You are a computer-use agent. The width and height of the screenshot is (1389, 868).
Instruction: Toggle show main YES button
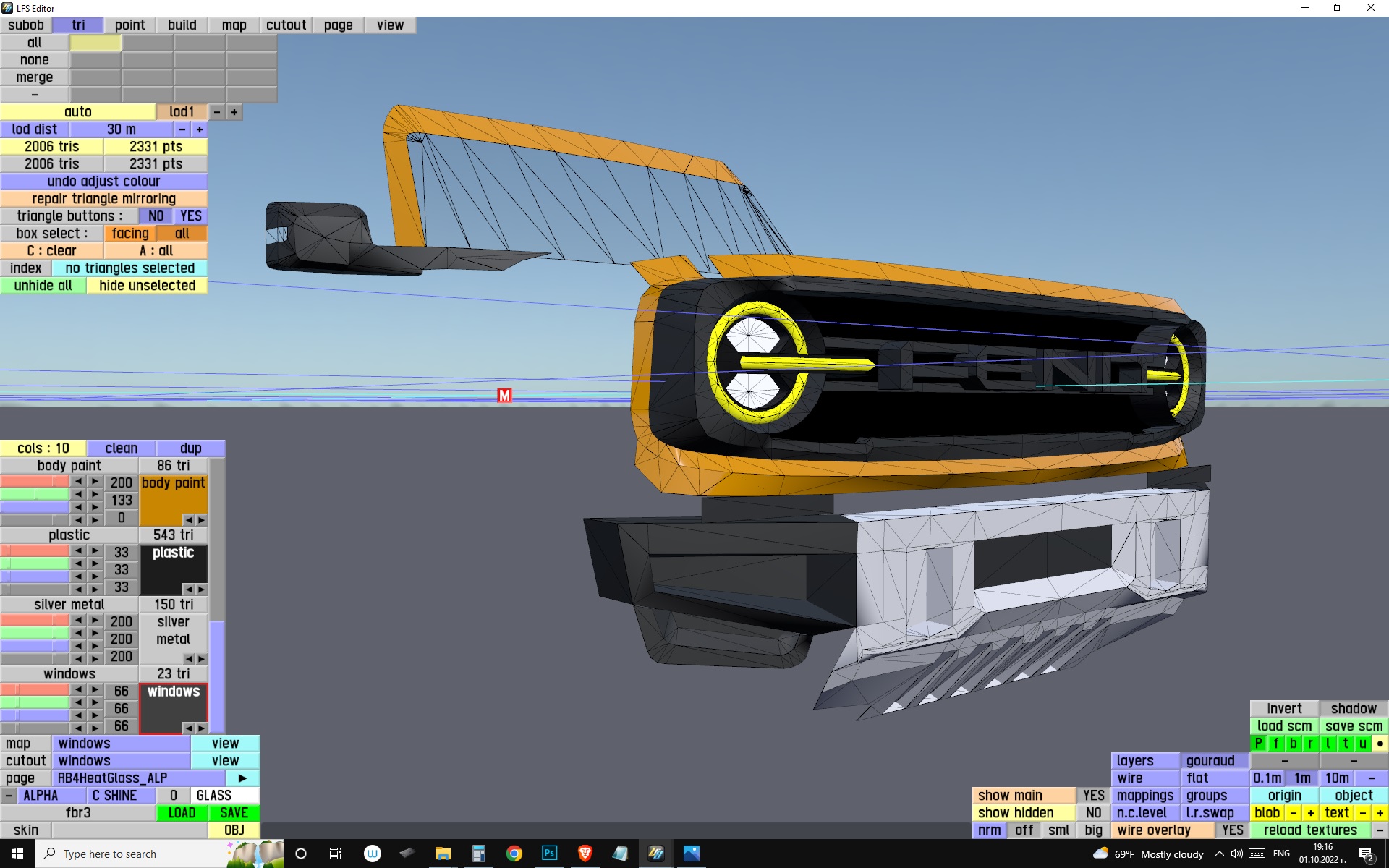[x=1093, y=796]
